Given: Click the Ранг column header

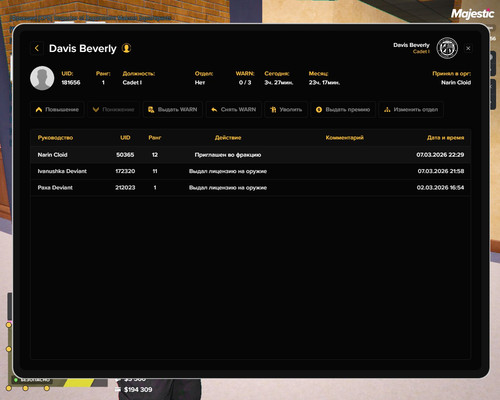Looking at the screenshot, I should coord(155,138).
